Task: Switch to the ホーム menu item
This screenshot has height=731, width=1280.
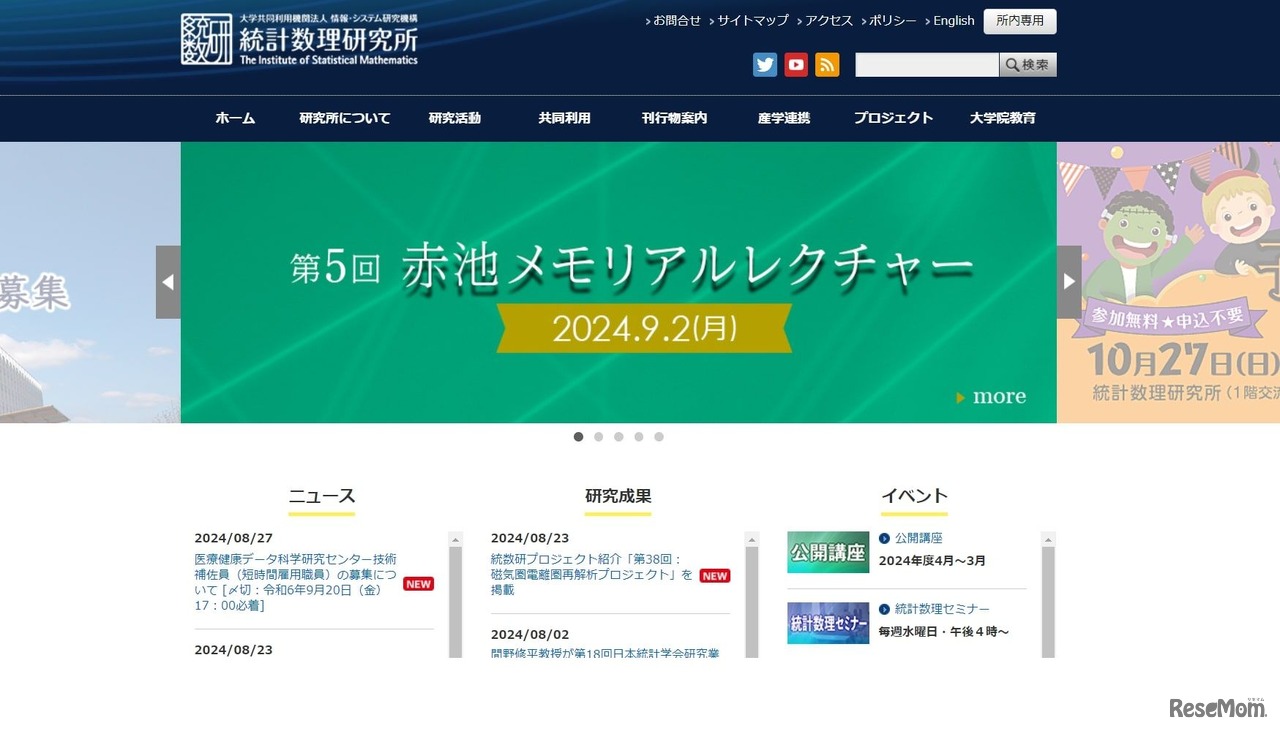Action: coord(235,118)
